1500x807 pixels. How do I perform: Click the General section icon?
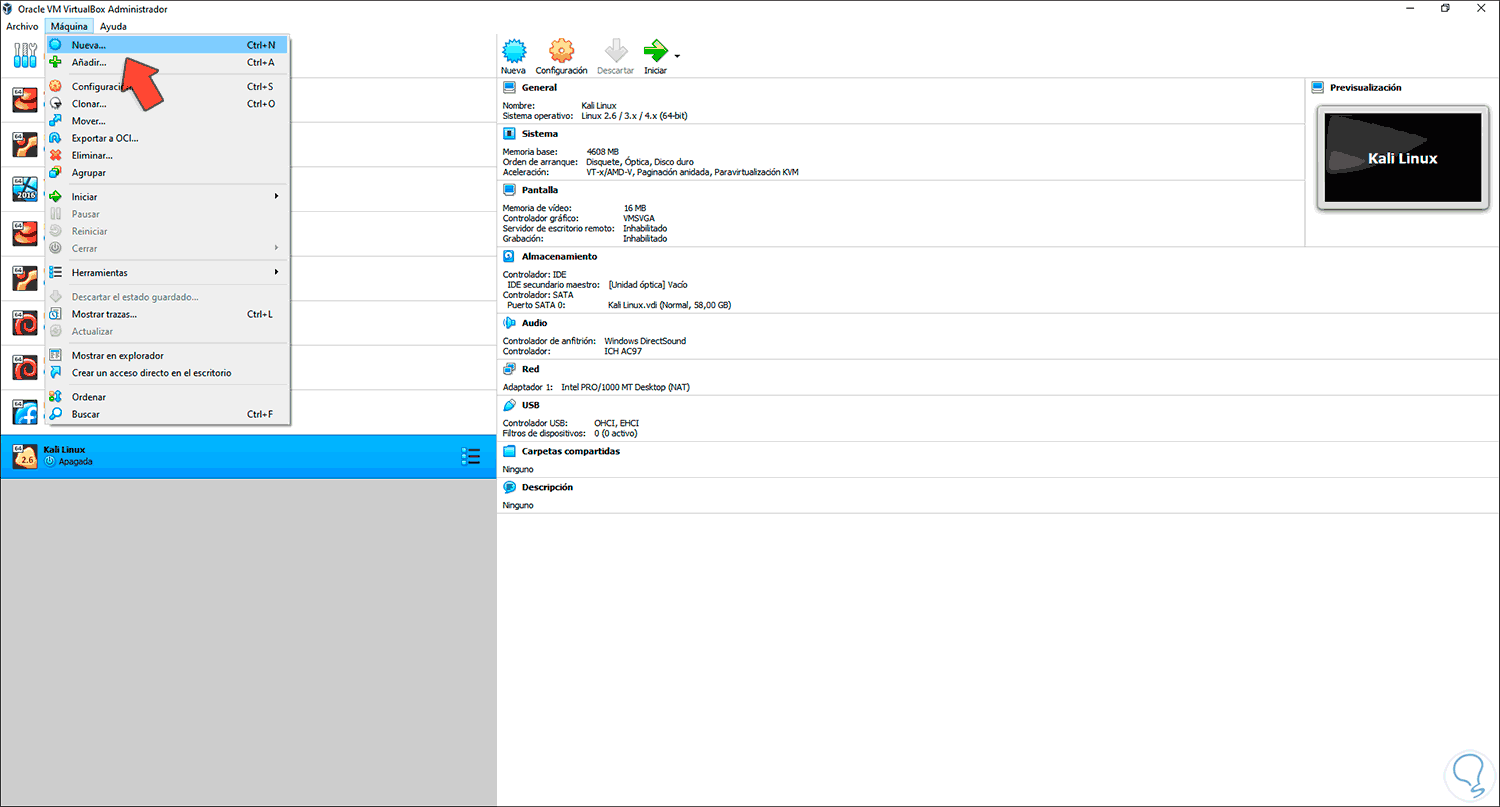tap(509, 88)
